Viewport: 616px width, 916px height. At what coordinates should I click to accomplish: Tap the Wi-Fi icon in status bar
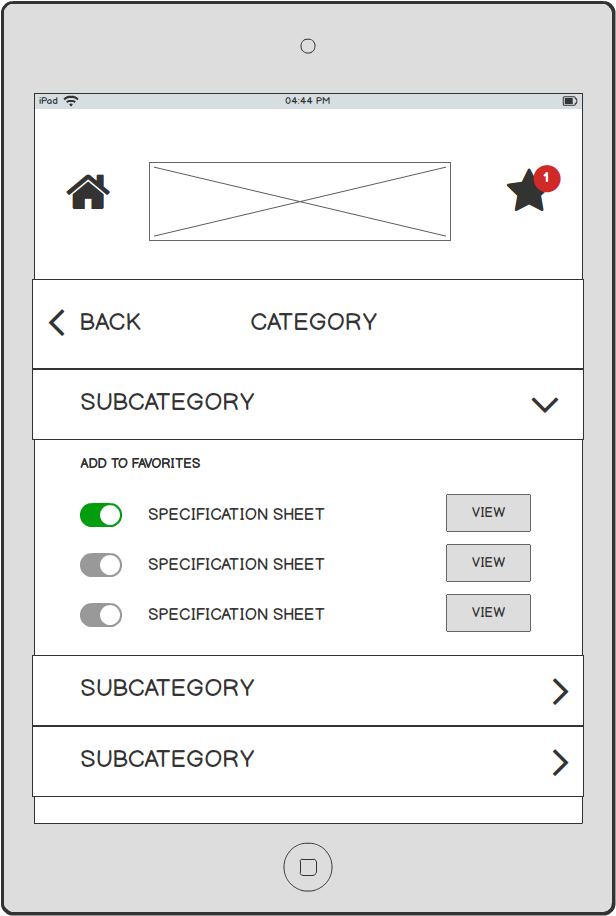point(71,100)
